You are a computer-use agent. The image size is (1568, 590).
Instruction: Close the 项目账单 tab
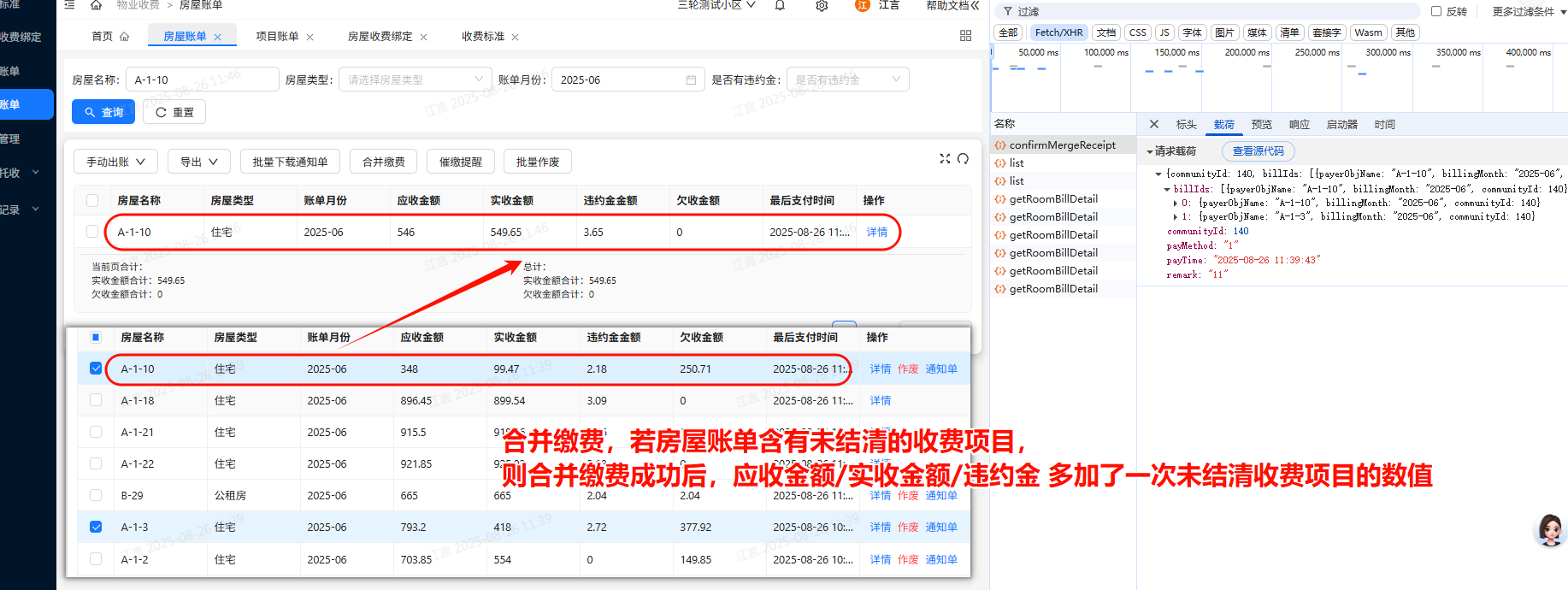point(309,37)
